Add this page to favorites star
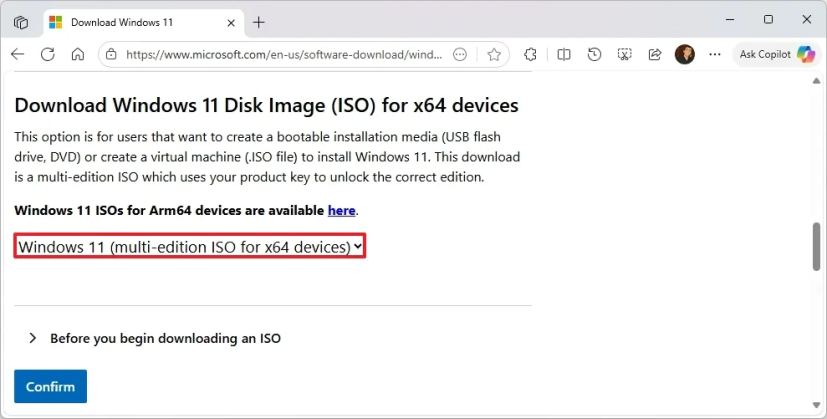The height and width of the screenshot is (419, 827). pyautogui.click(x=493, y=55)
